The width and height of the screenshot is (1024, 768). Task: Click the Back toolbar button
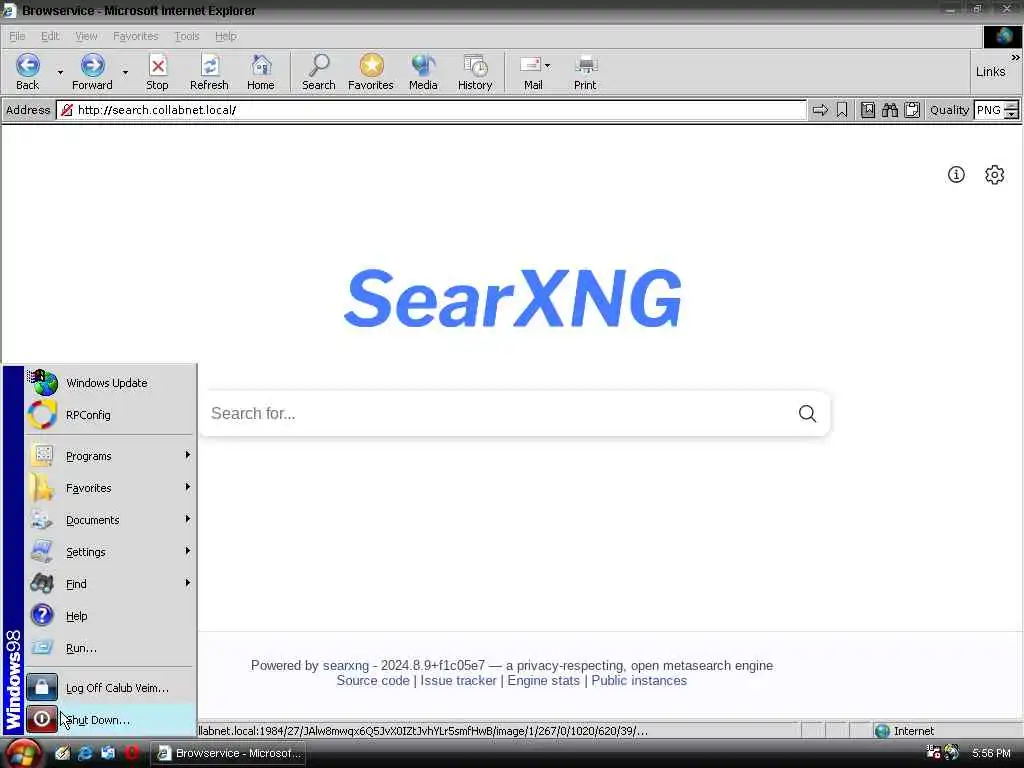(27, 72)
